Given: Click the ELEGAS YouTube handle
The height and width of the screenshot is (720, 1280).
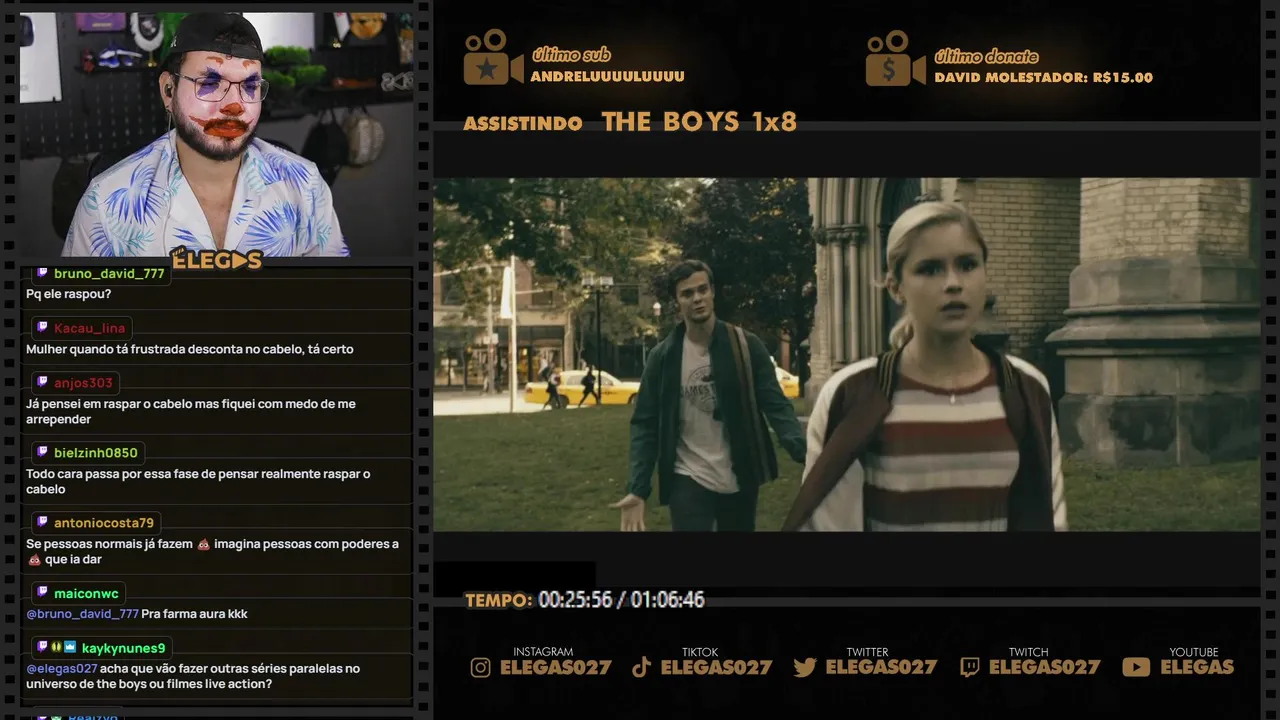Looking at the screenshot, I should pyautogui.click(x=1197, y=667).
